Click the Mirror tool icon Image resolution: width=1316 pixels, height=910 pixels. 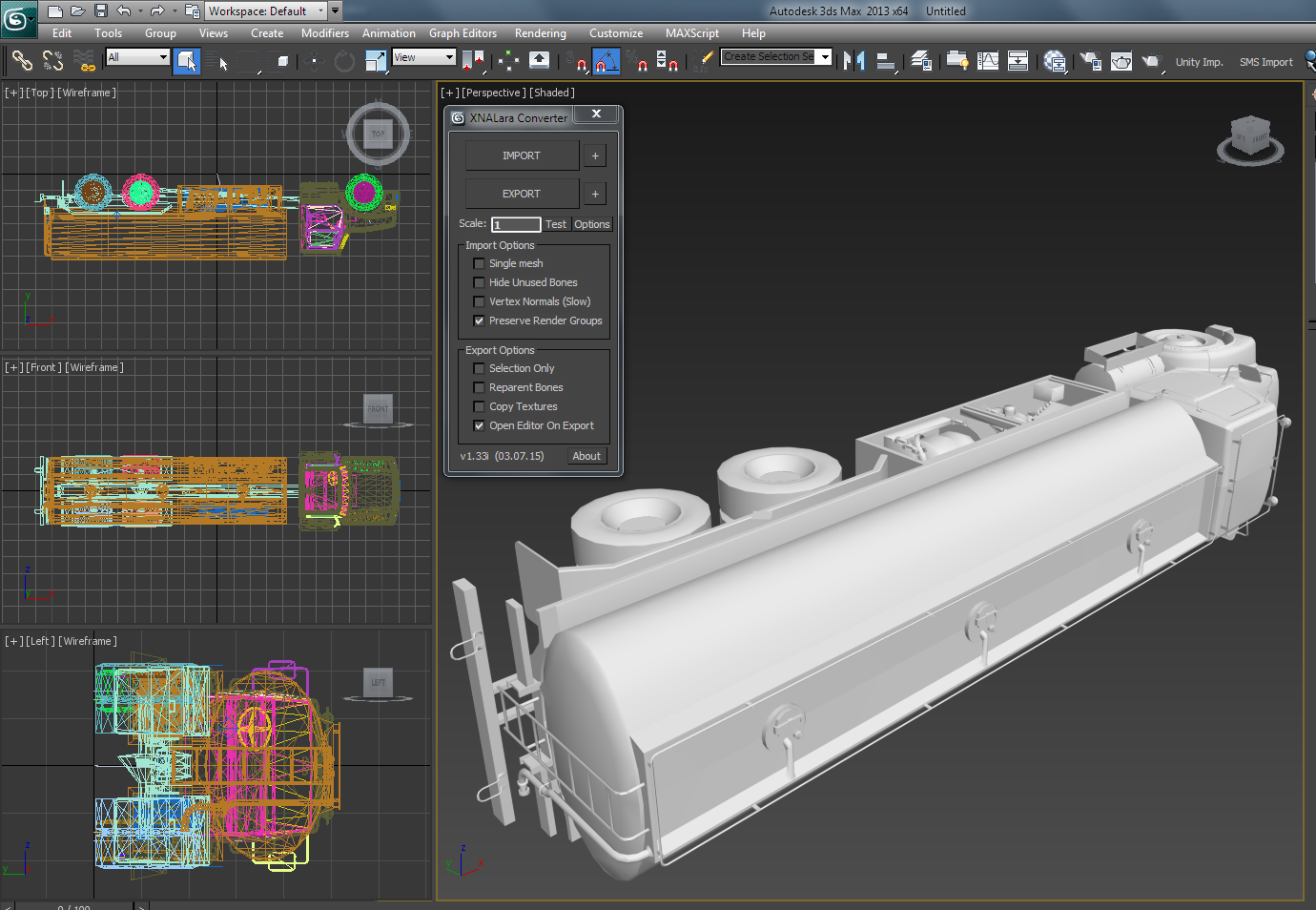[853, 61]
